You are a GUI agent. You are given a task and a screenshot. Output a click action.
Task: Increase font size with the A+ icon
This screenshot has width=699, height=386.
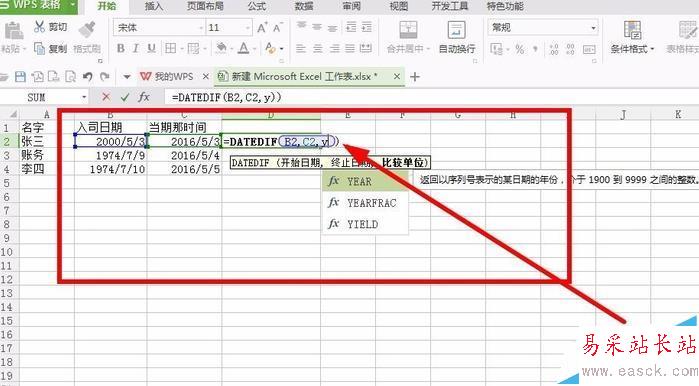(x=262, y=28)
